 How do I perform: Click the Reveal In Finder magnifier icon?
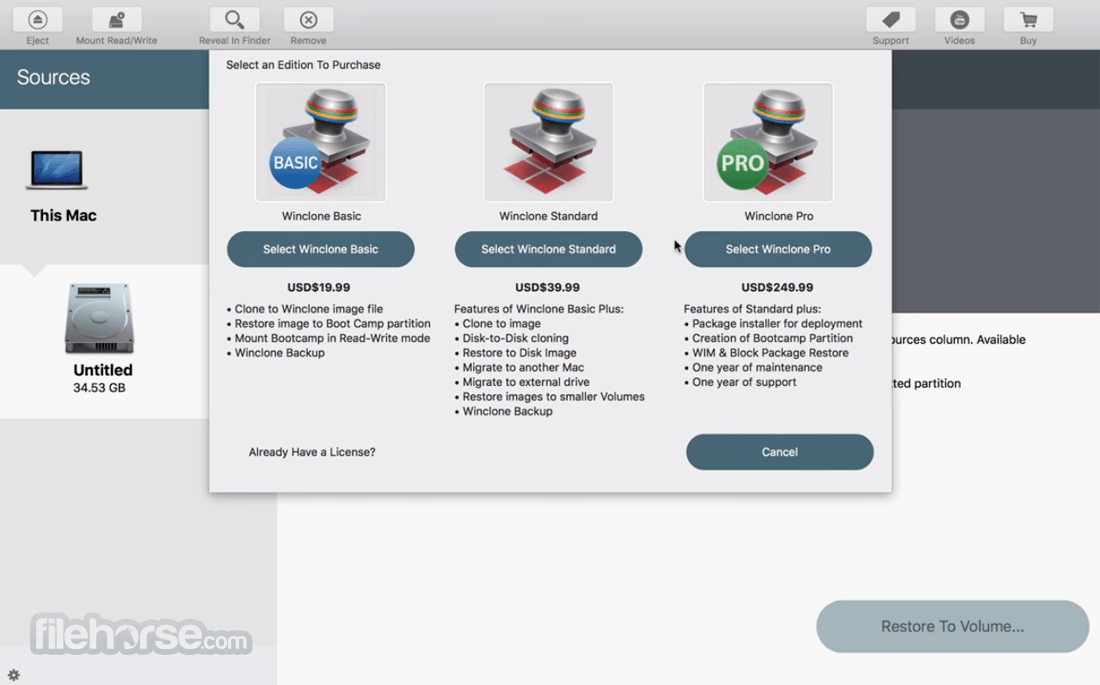[x=234, y=20]
